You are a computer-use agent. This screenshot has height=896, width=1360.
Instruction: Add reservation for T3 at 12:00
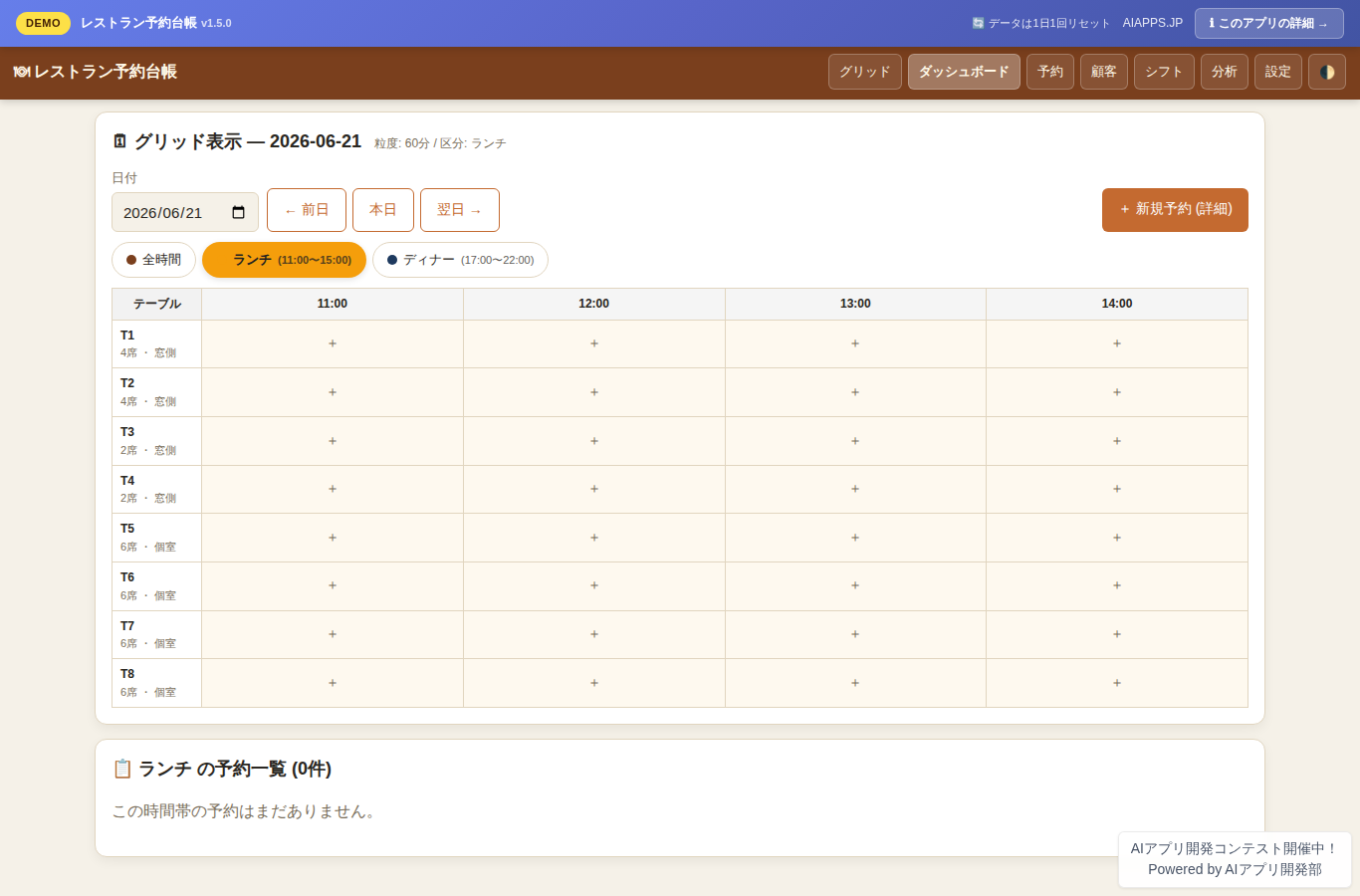(594, 441)
